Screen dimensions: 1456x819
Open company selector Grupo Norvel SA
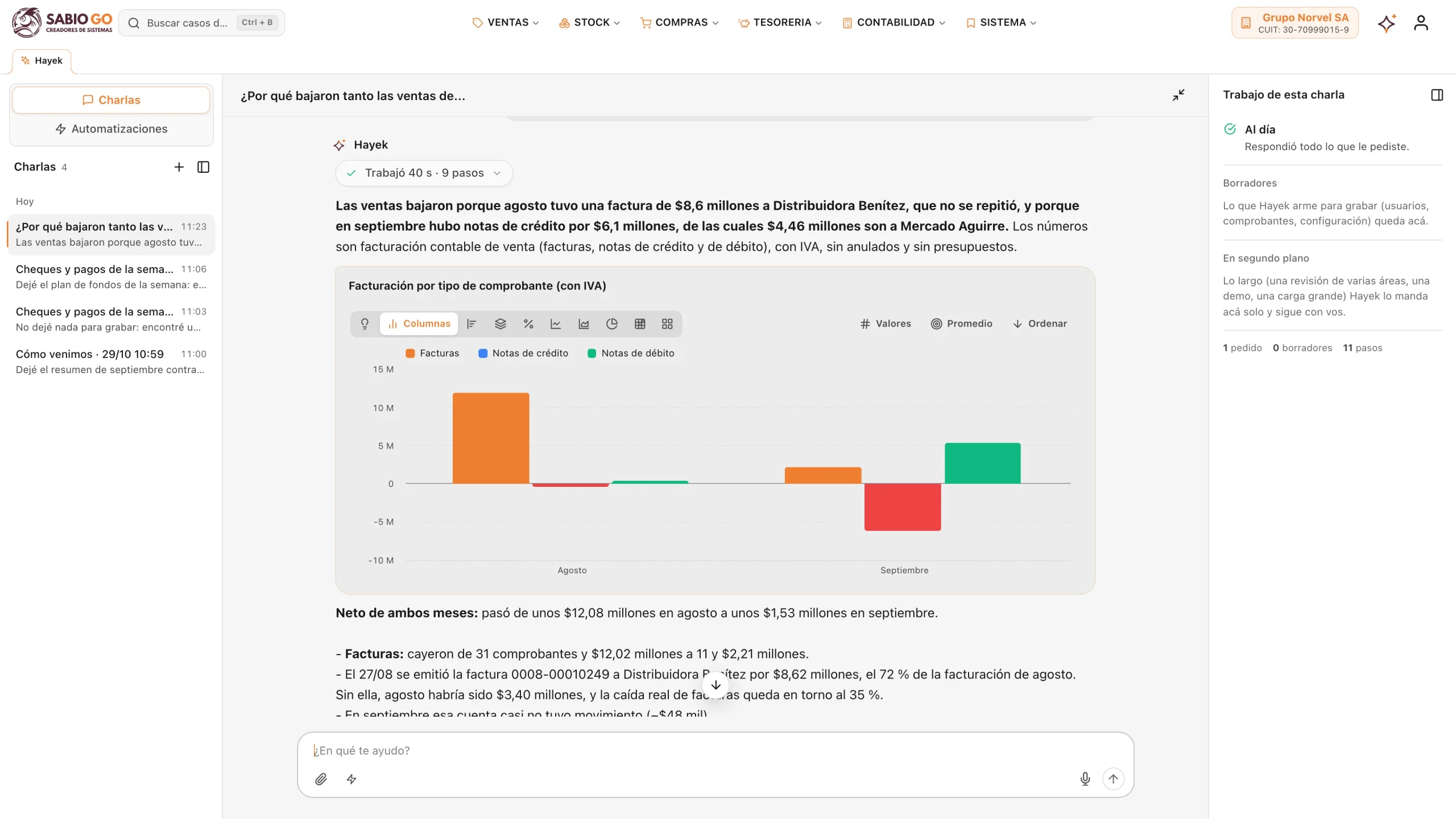tap(1295, 23)
